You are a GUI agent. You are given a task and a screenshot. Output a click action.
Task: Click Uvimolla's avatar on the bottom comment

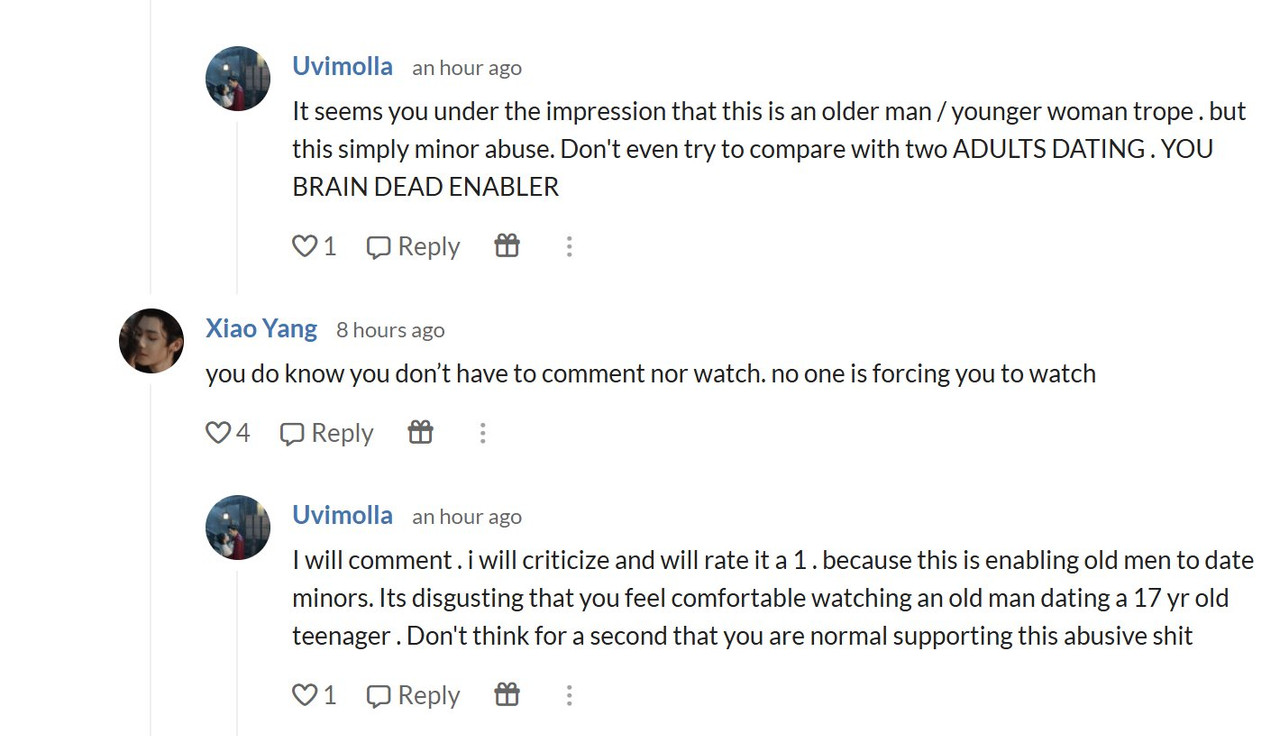coord(238,527)
